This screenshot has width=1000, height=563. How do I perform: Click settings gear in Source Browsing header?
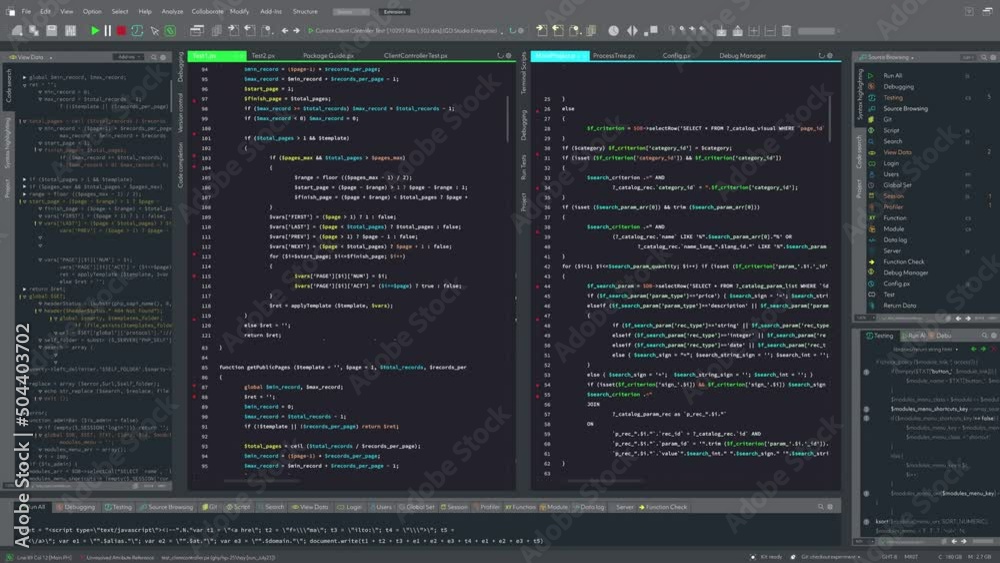click(x=993, y=57)
